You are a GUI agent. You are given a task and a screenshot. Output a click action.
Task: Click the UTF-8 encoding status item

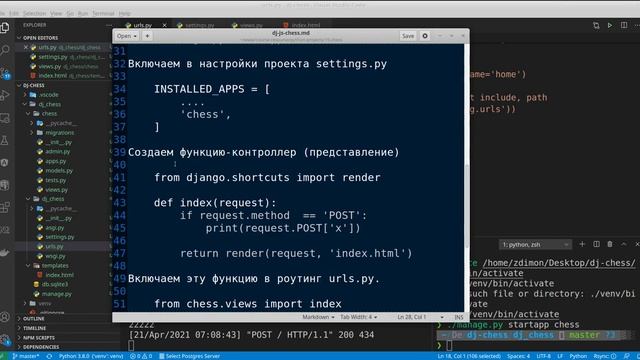543,356
